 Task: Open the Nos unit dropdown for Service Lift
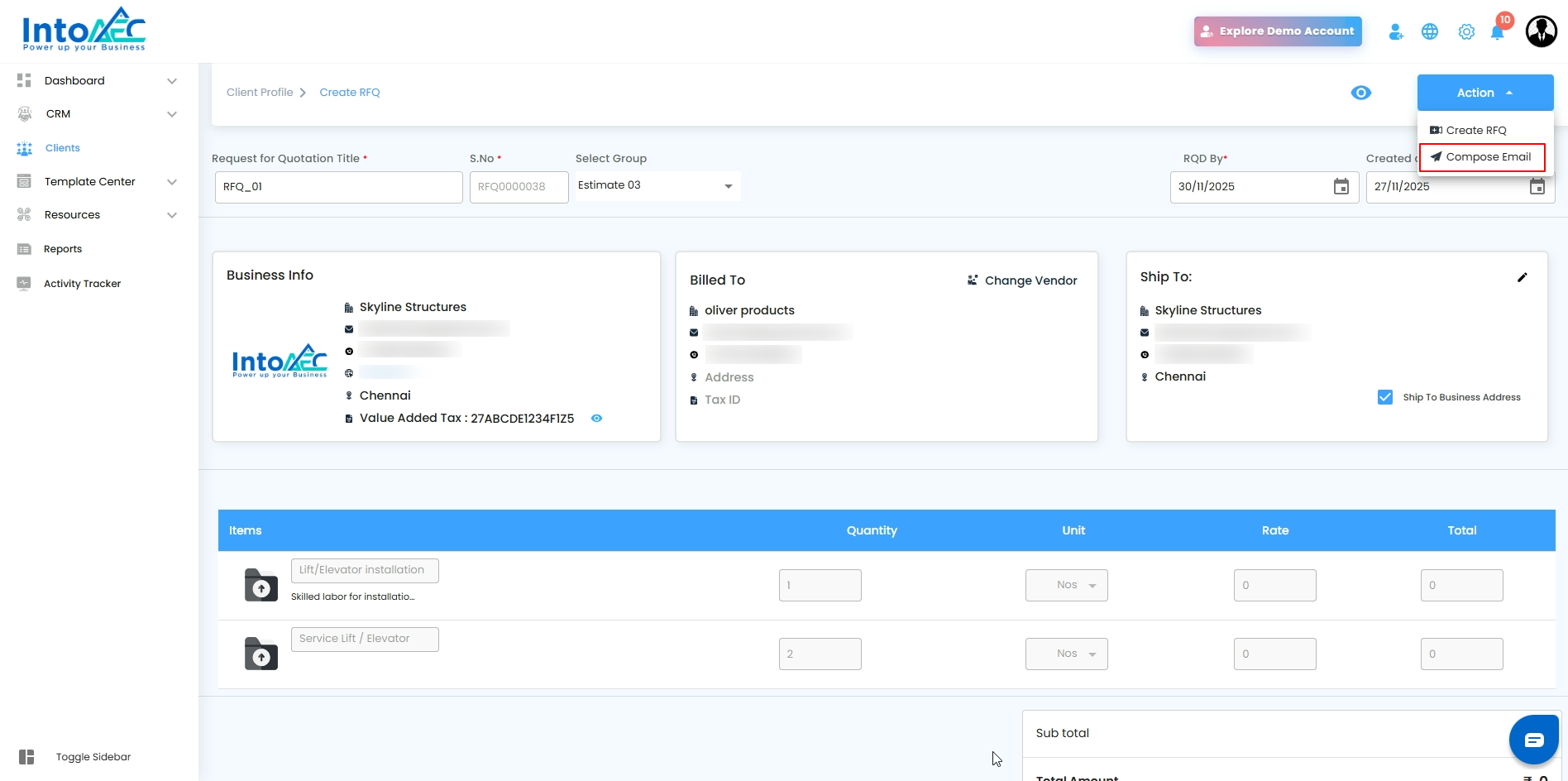(x=1066, y=654)
